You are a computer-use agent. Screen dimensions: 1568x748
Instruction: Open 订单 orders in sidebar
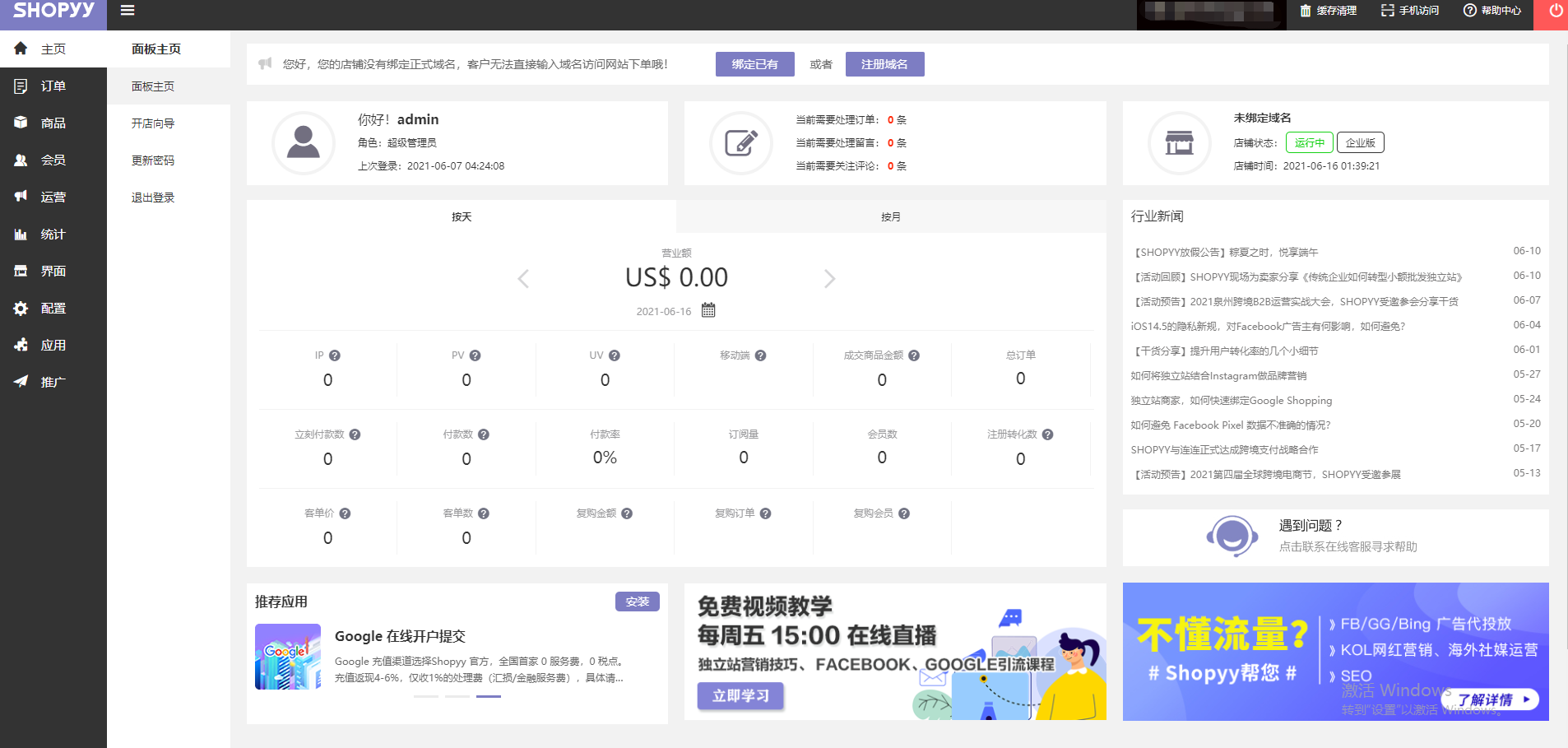53,86
